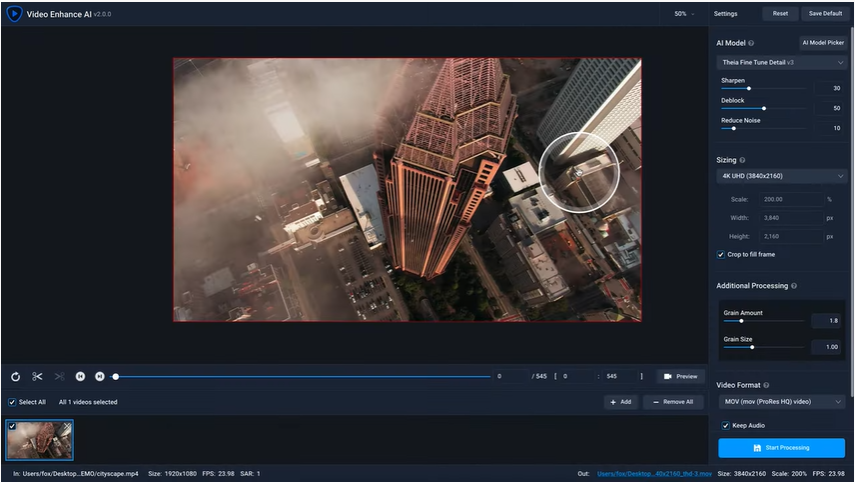Viewport: 855px width, 482px height.
Task: Click the Scale percentage field
Action: (x=792, y=199)
